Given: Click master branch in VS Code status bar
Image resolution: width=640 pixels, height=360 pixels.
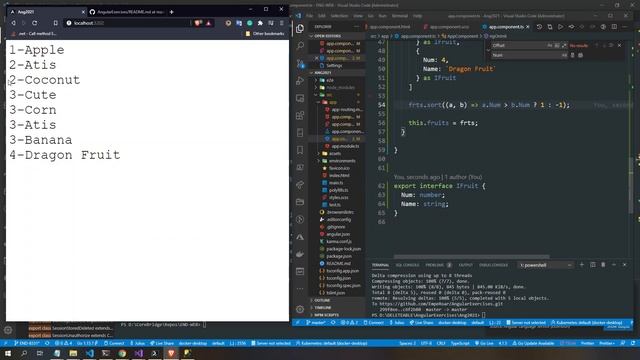Looking at the screenshot, I should (x=316, y=323).
